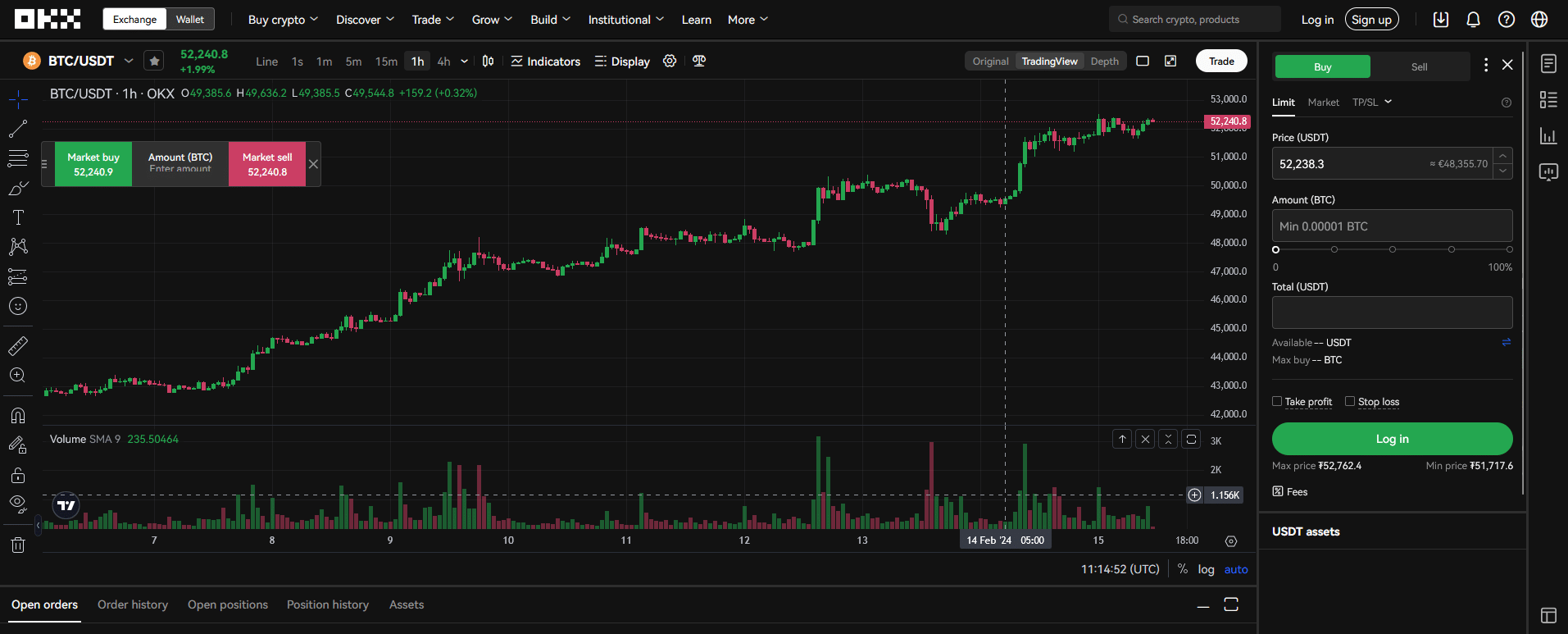This screenshot has height=634, width=1568.
Task: Click the trash remove drawings icon
Action: 18,545
